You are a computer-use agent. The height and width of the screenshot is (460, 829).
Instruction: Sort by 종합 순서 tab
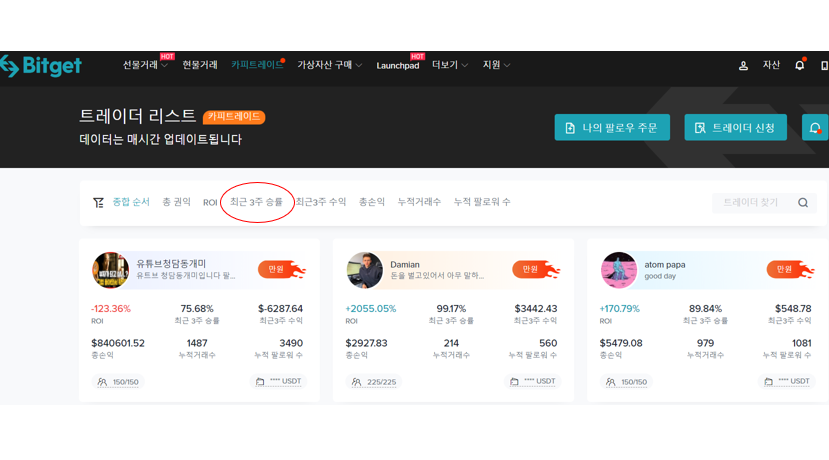131,202
